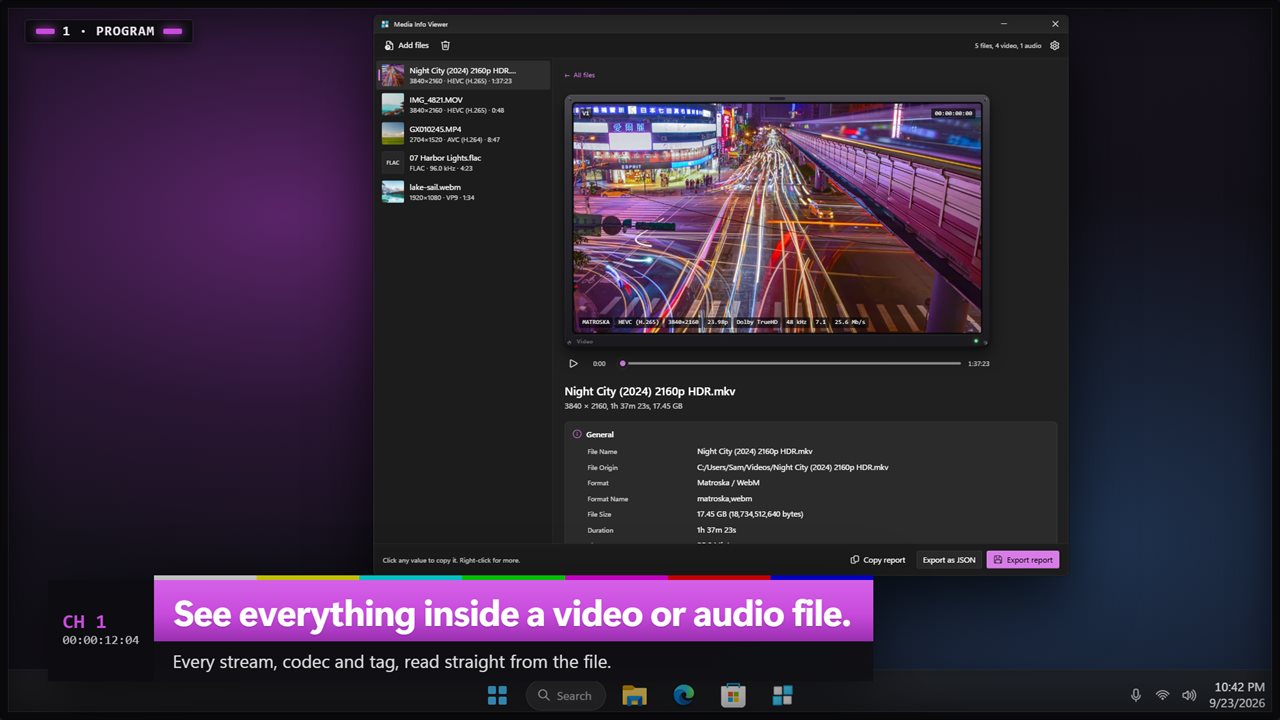
Task: Click the IMG_4821.MOV thumbnail image
Action: click(x=393, y=104)
